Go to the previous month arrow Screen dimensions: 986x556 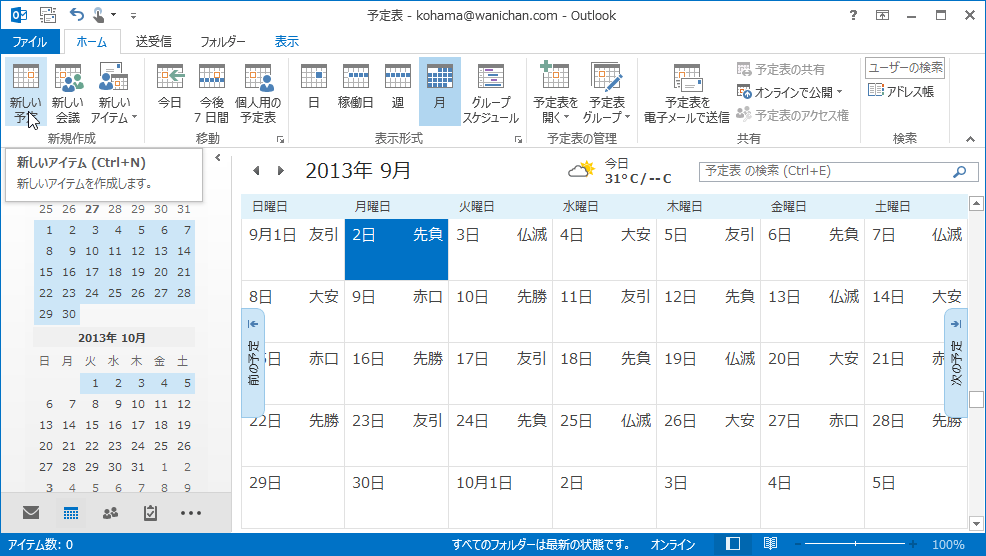pyautogui.click(x=256, y=170)
